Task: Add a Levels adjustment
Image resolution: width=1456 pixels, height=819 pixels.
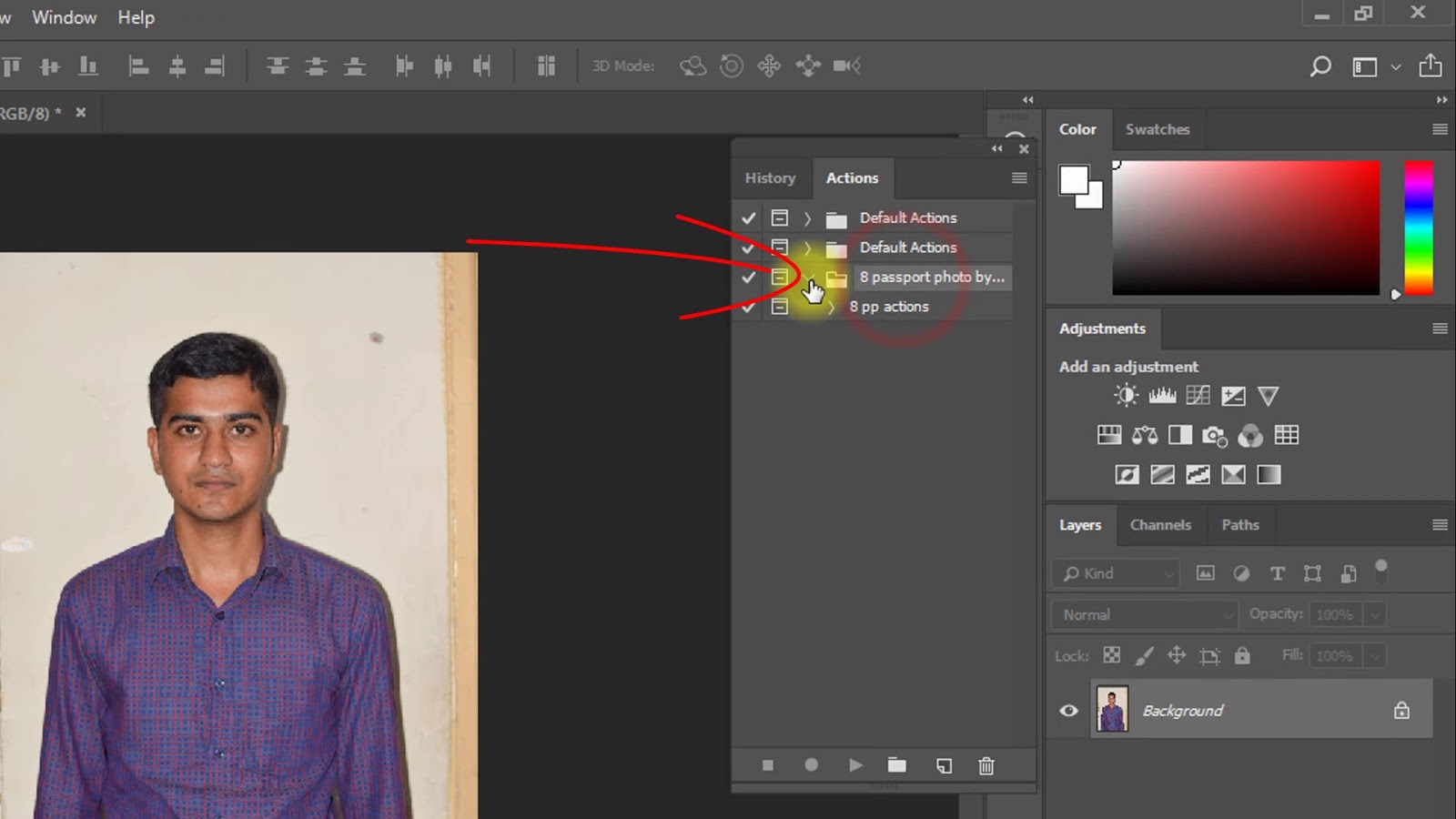Action: (1162, 395)
